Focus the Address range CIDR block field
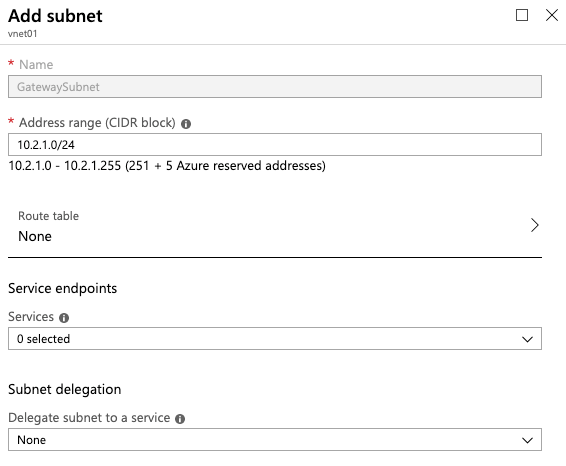 (275, 144)
